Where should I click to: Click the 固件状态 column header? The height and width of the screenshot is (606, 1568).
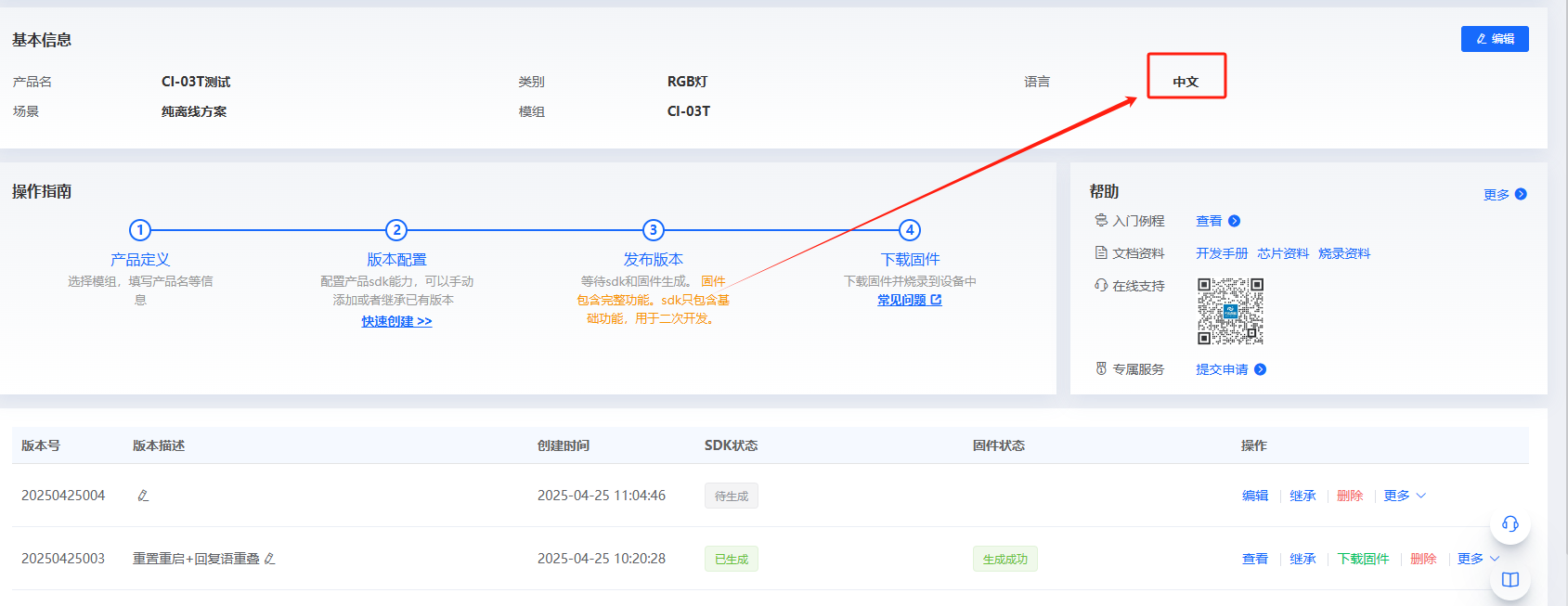pyautogui.click(x=999, y=445)
